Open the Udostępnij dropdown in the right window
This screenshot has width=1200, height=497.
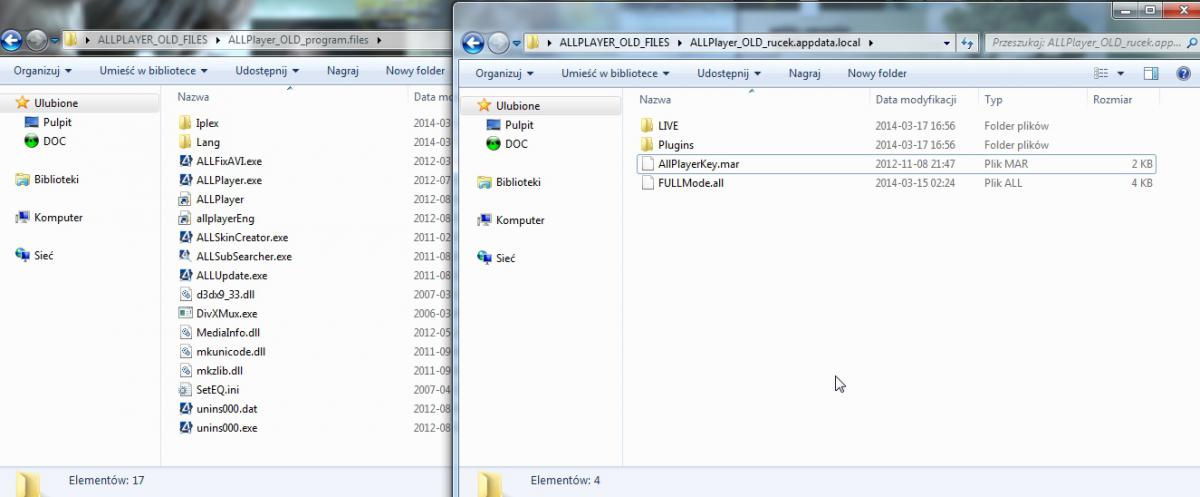point(730,74)
